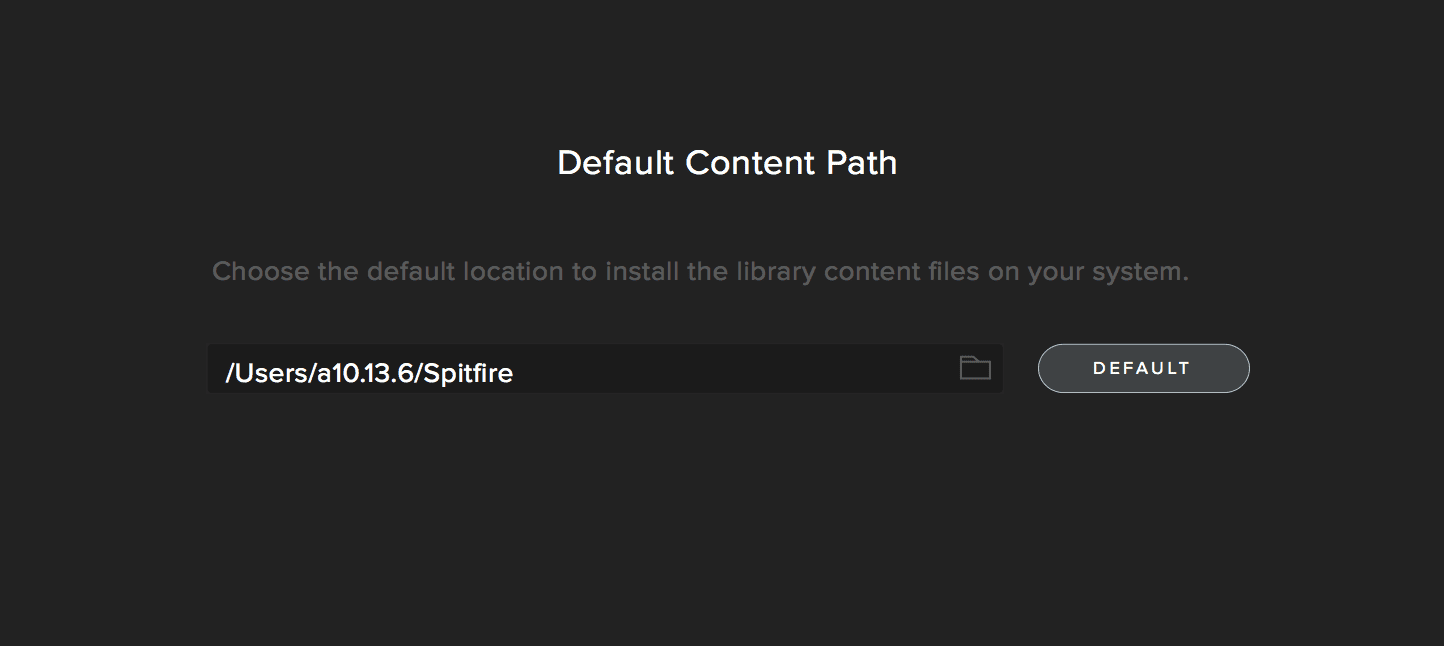Click the word 'Path' in the title
Image resolution: width=1444 pixels, height=646 pixels.
coord(861,163)
